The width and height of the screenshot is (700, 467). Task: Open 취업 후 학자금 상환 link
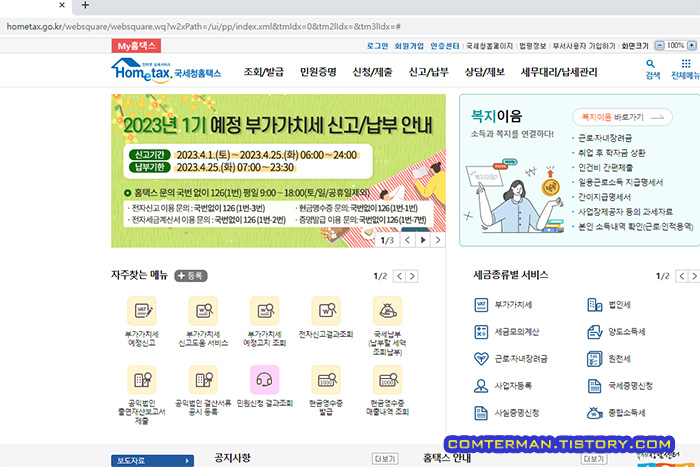click(612, 153)
